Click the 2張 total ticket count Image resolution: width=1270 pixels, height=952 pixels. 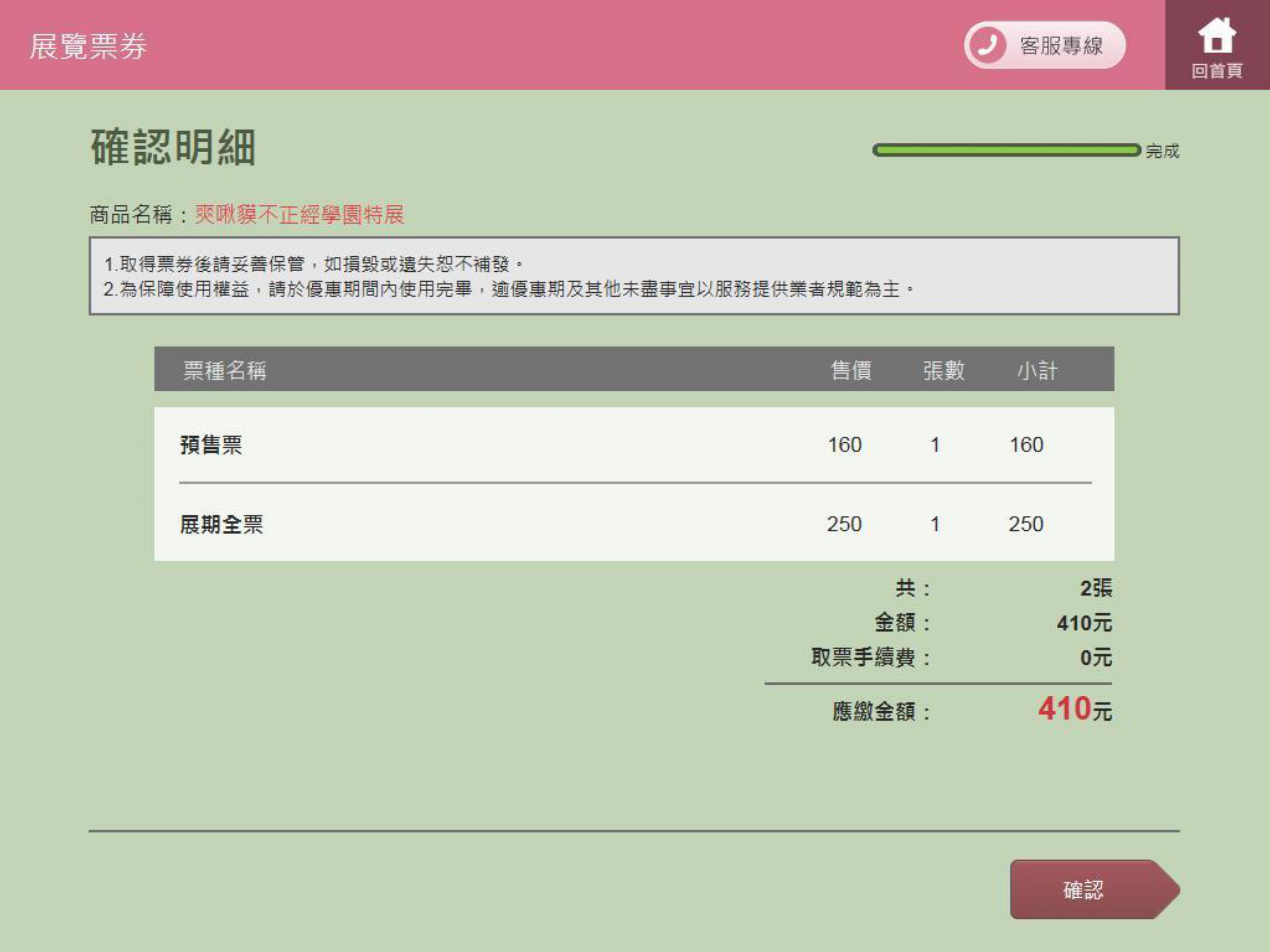(1096, 588)
